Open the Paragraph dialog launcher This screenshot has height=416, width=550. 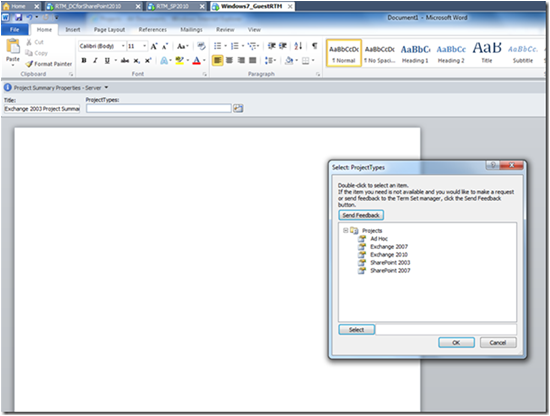318,74
